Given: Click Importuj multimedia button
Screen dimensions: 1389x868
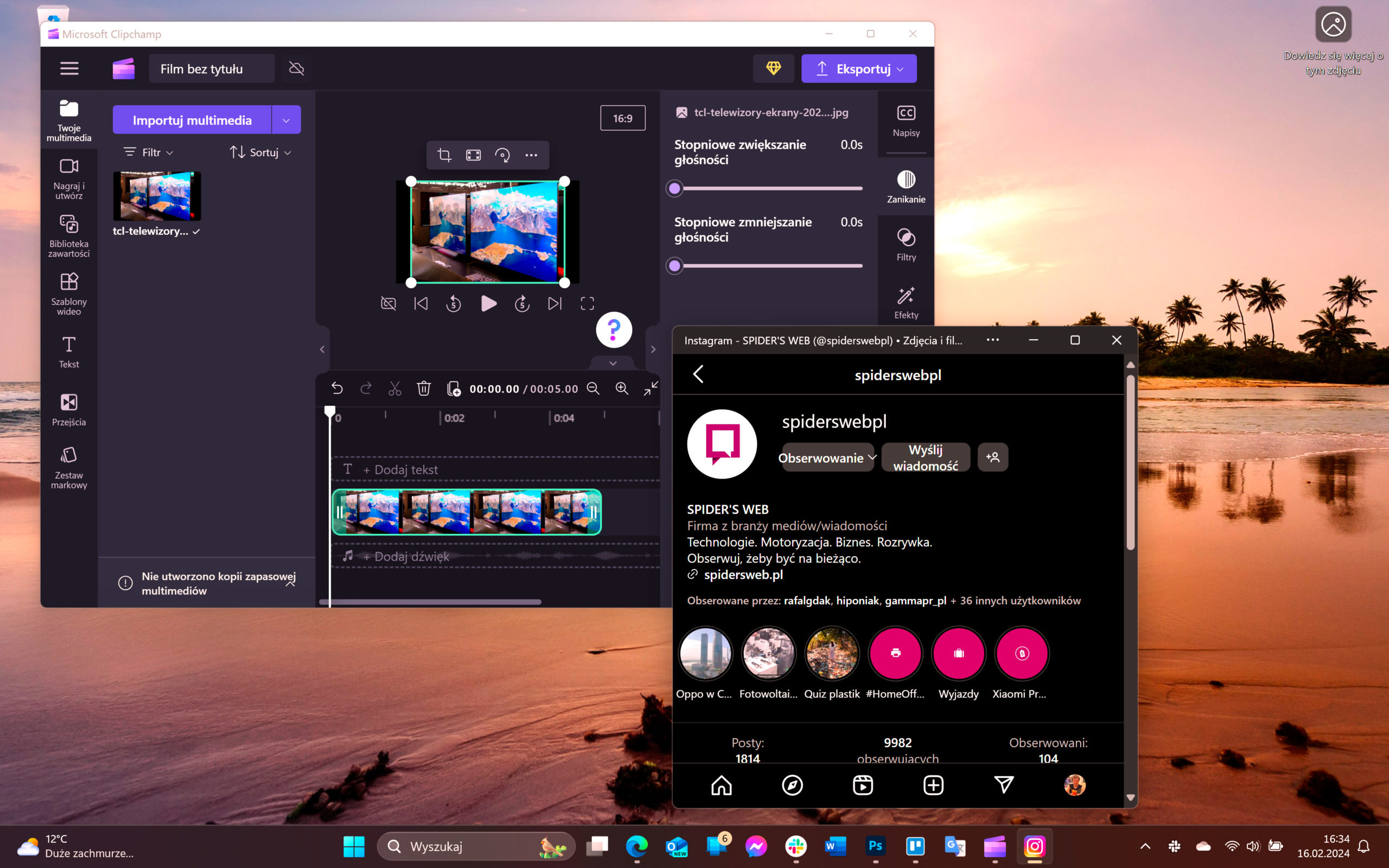Looking at the screenshot, I should pyautogui.click(x=192, y=120).
